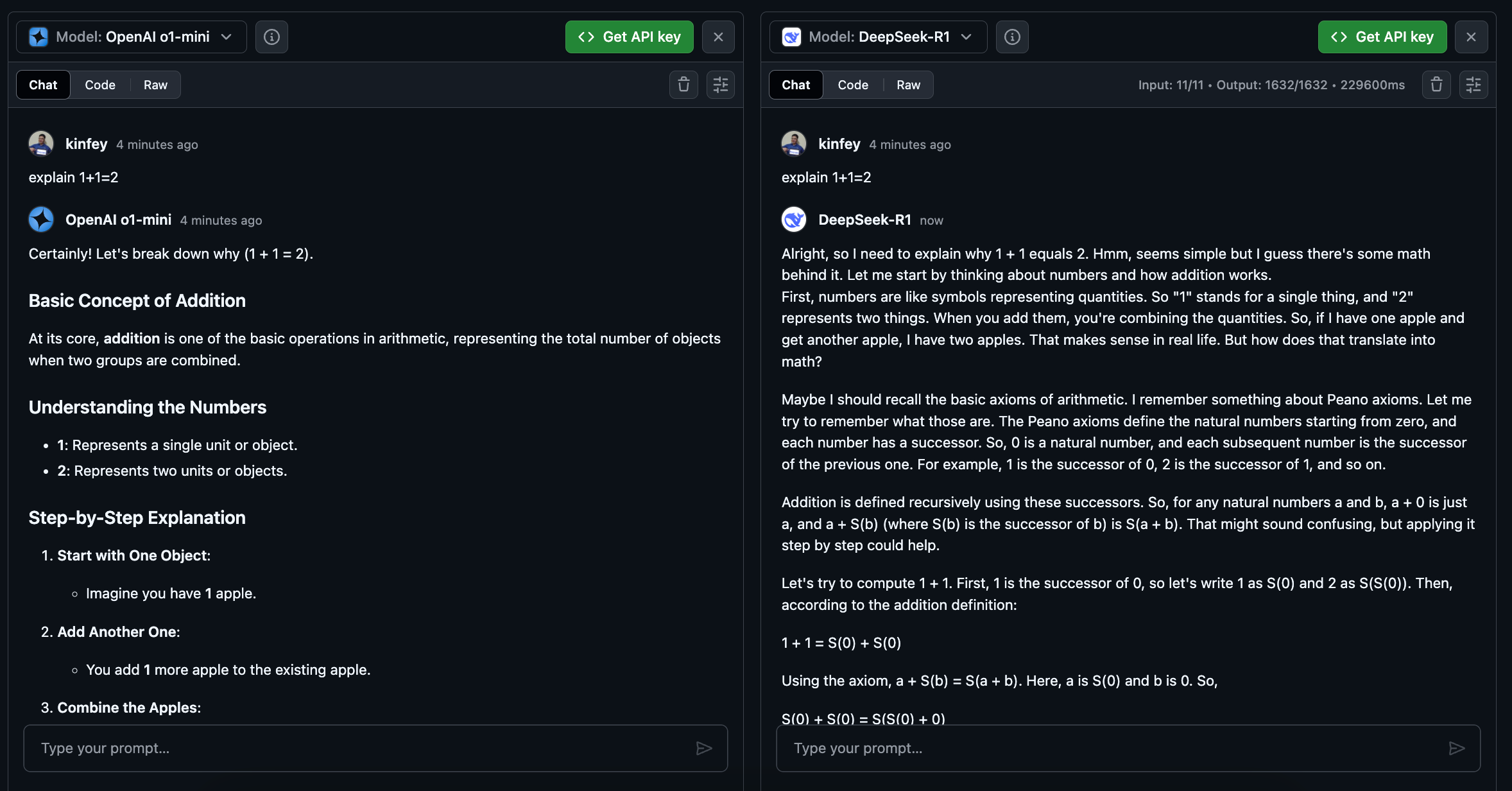This screenshot has height=791, width=1512.
Task: Click right panel Get API key button
Action: click(x=1382, y=37)
